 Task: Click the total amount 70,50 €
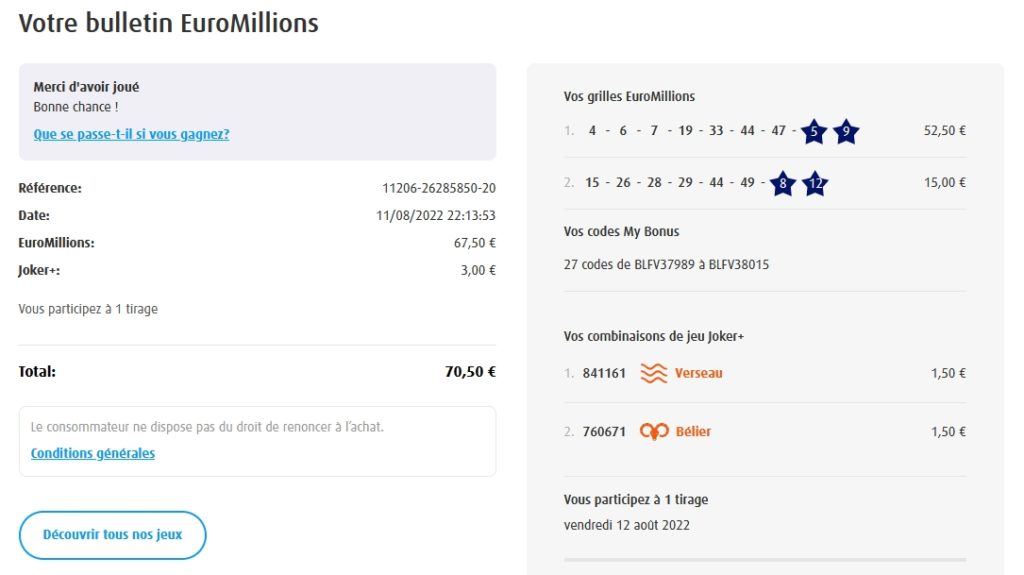(x=470, y=372)
